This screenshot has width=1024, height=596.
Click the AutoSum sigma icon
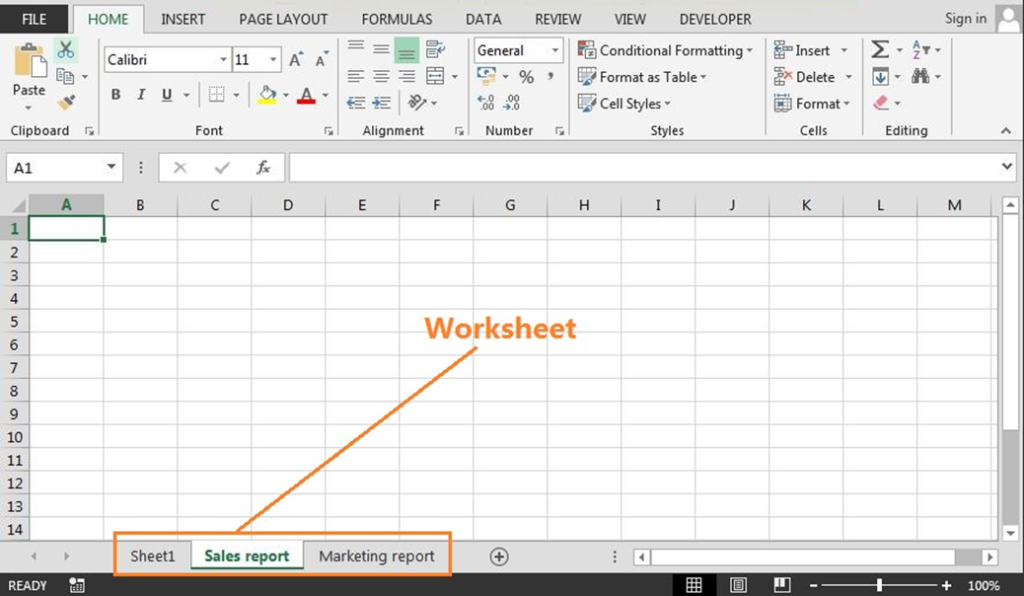[x=879, y=50]
